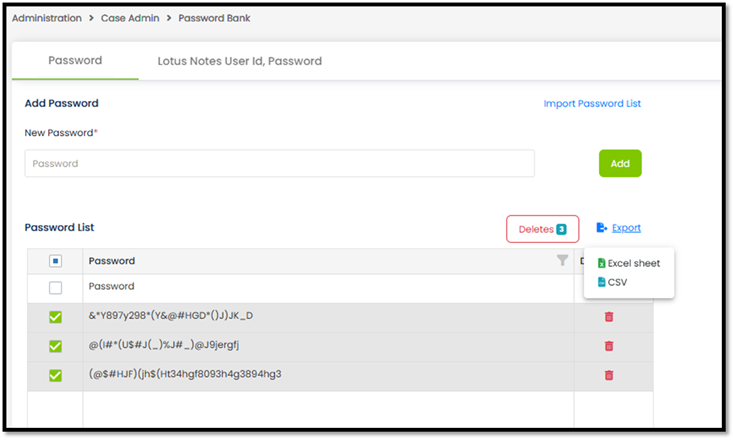Click the green Add button
The image size is (734, 440).
[620, 163]
